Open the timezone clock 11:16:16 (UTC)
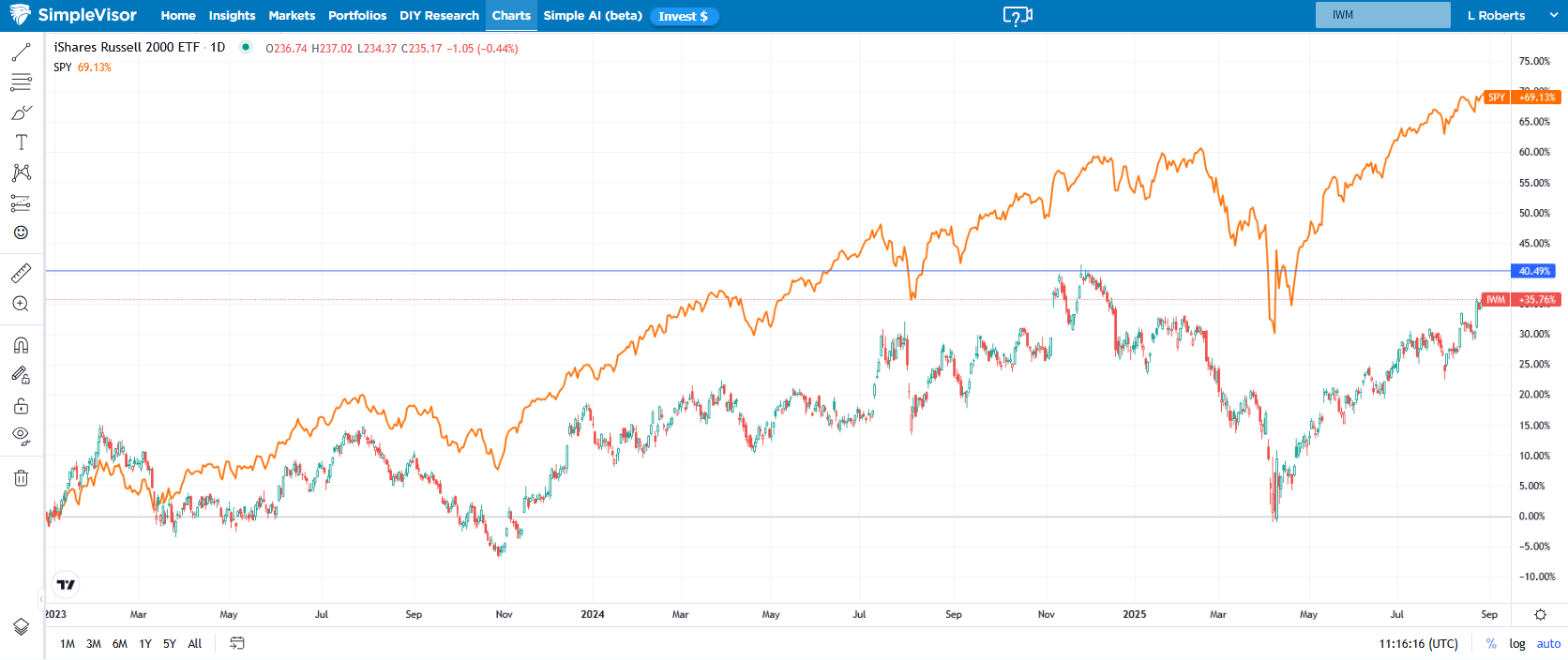The image size is (1568, 660). 1418,643
